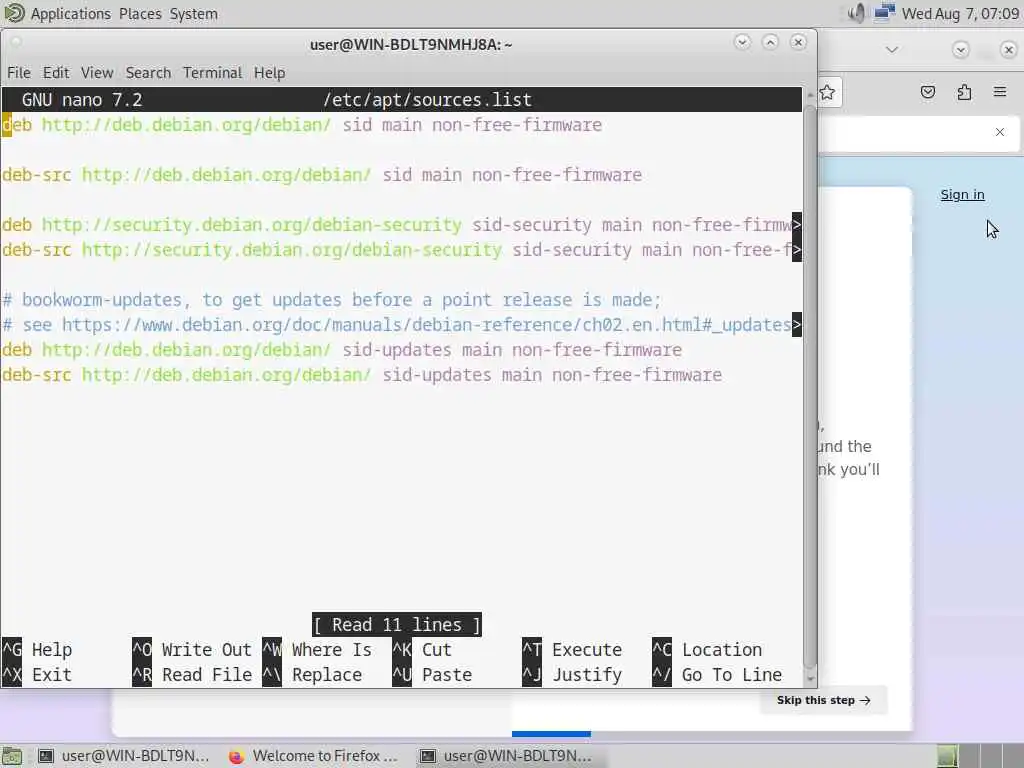This screenshot has height=768, width=1024.
Task: Open the Search menu in terminal
Action: [x=148, y=72]
